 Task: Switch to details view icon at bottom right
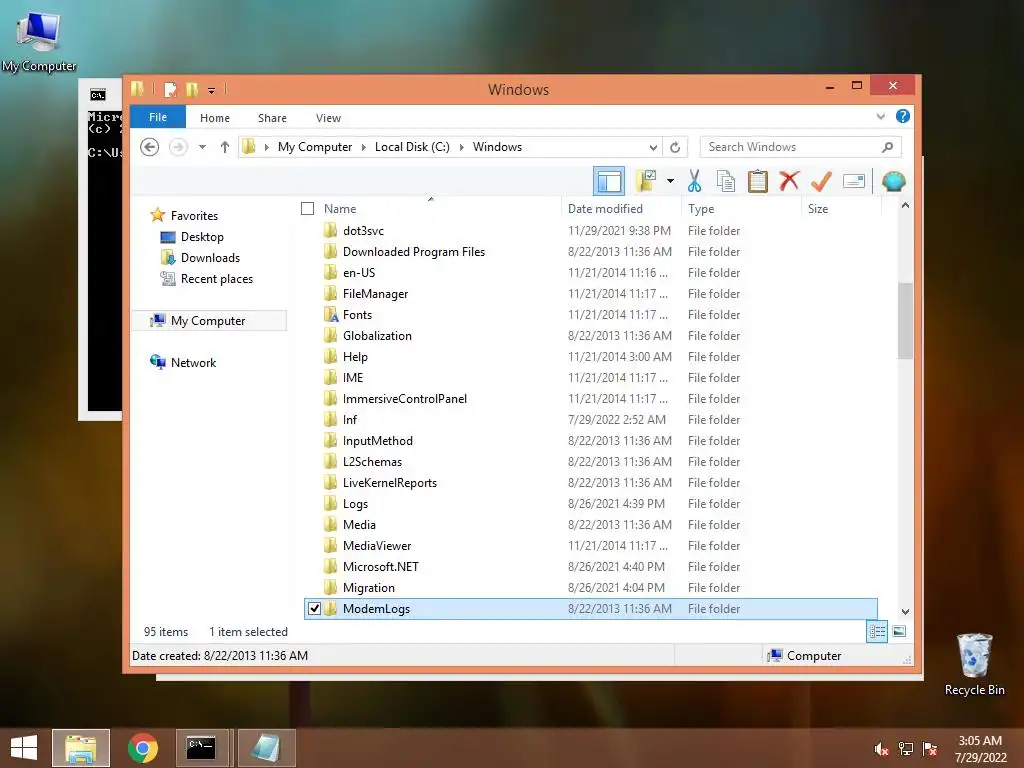pos(877,632)
